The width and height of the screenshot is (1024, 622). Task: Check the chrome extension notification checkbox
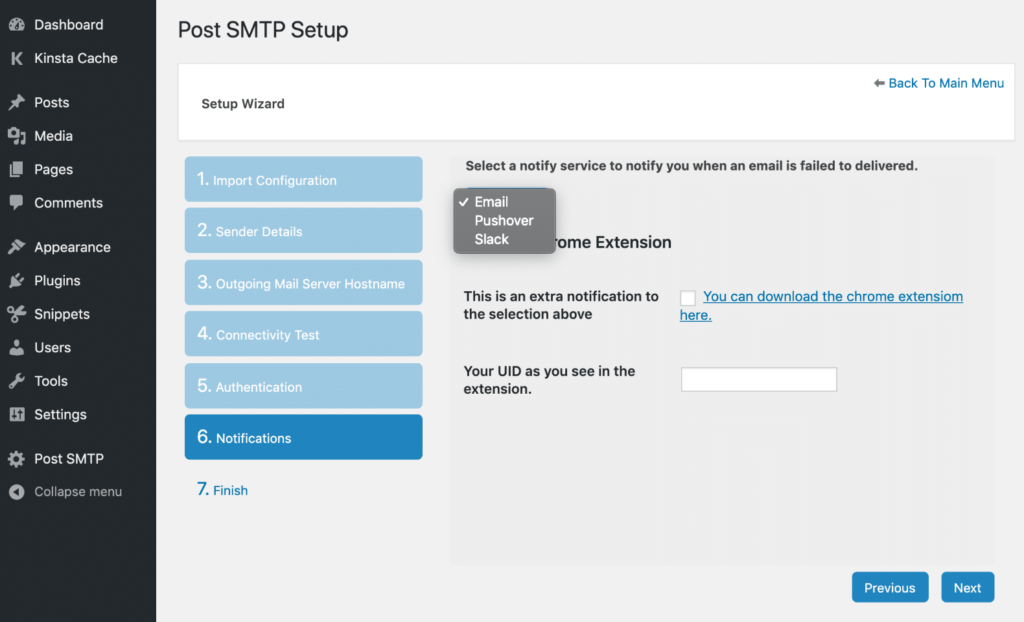pos(686,297)
